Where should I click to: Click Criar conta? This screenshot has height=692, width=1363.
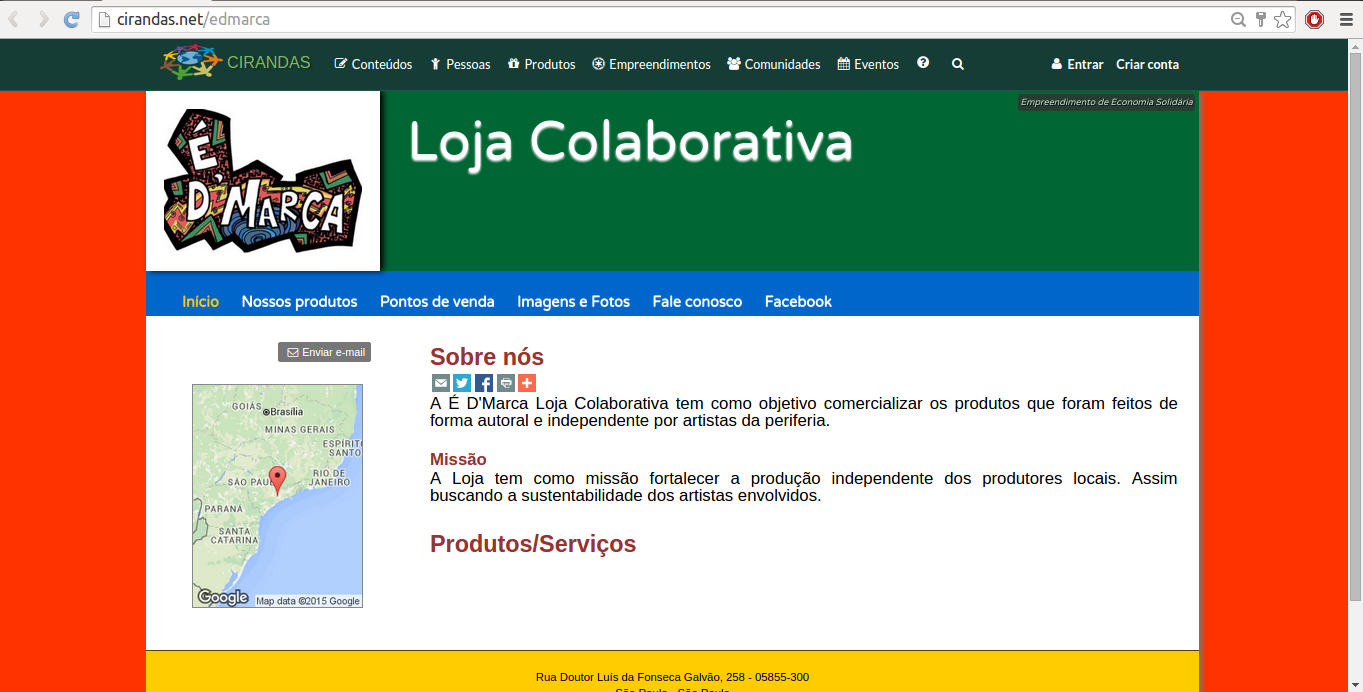[x=1147, y=64]
